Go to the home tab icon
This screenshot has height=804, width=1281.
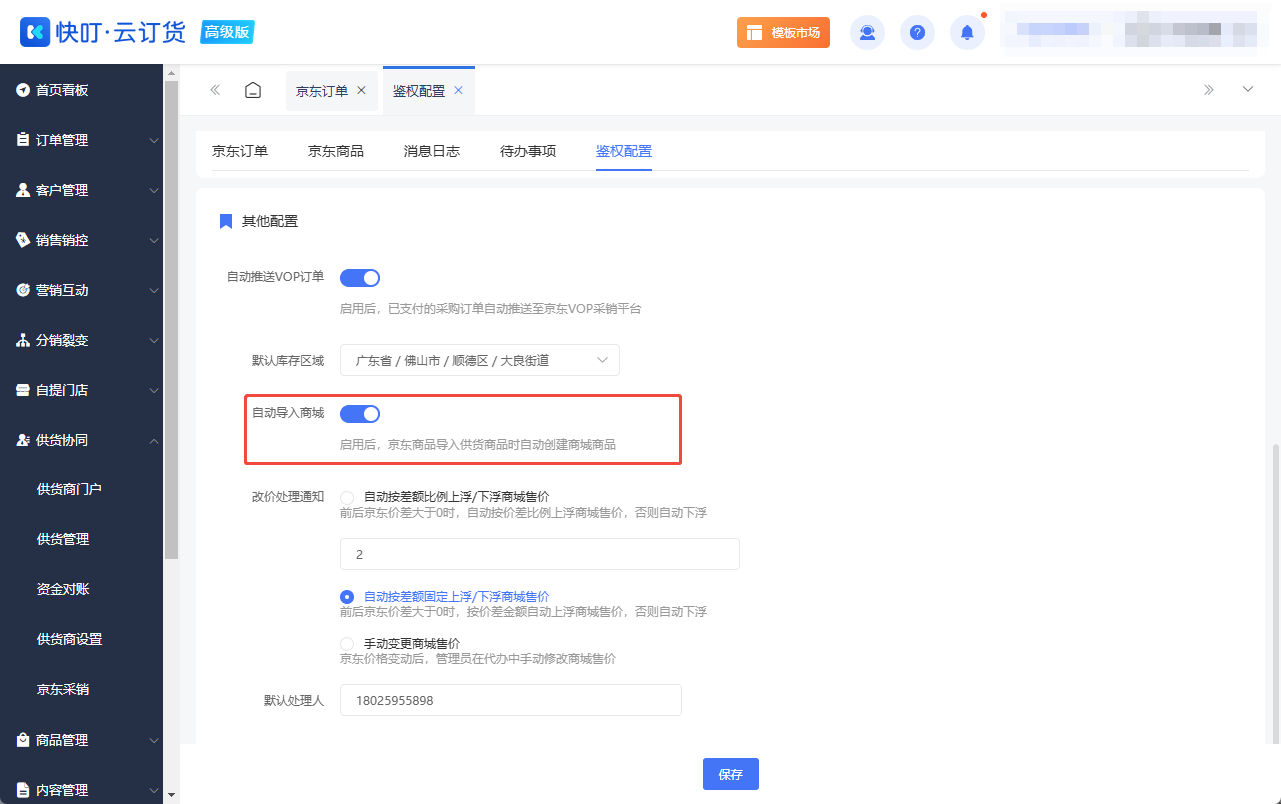point(253,90)
